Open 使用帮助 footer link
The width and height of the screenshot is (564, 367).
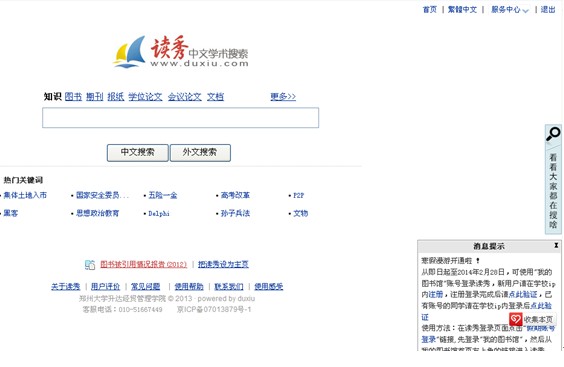(x=189, y=287)
